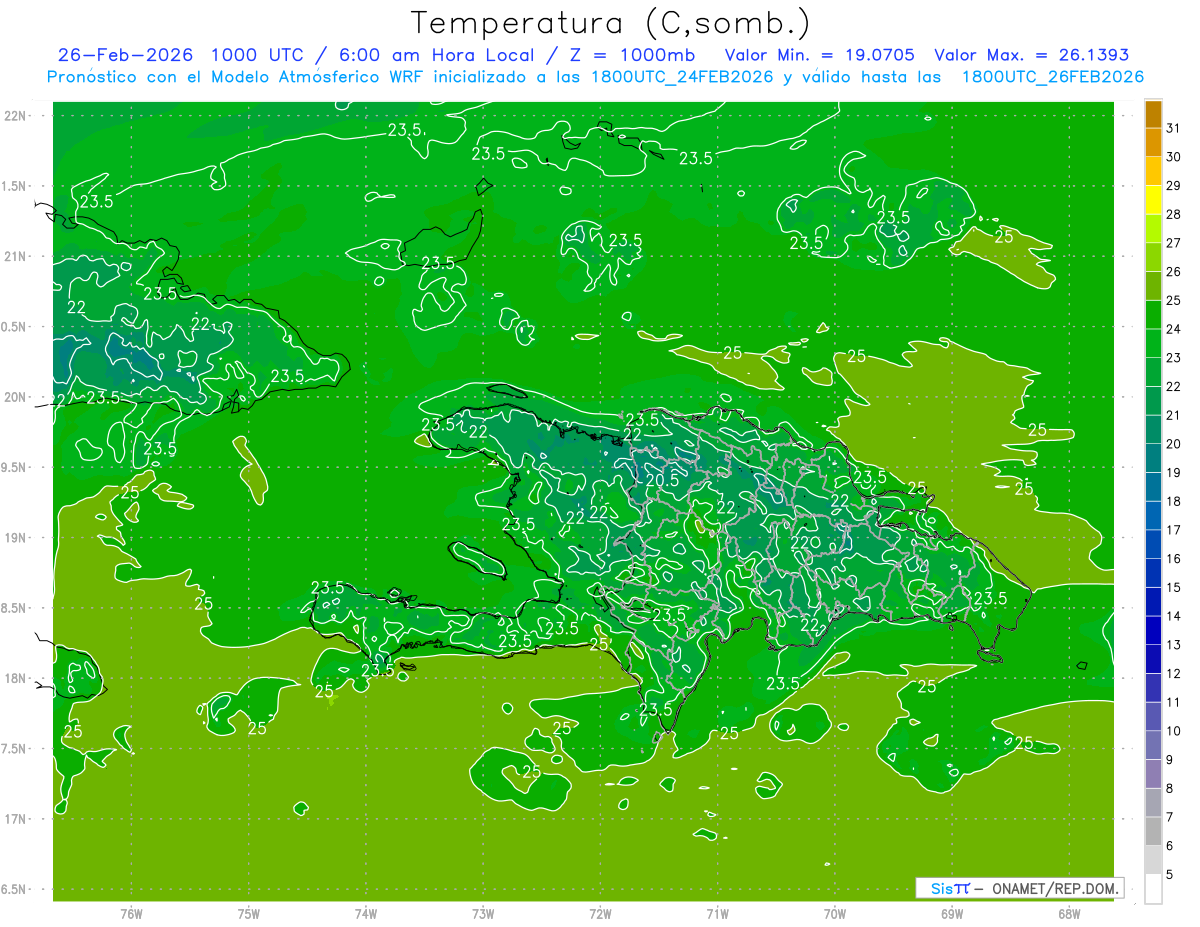Click the "76W" longitude axis label
This screenshot has height=927, width=1200.
[131, 914]
